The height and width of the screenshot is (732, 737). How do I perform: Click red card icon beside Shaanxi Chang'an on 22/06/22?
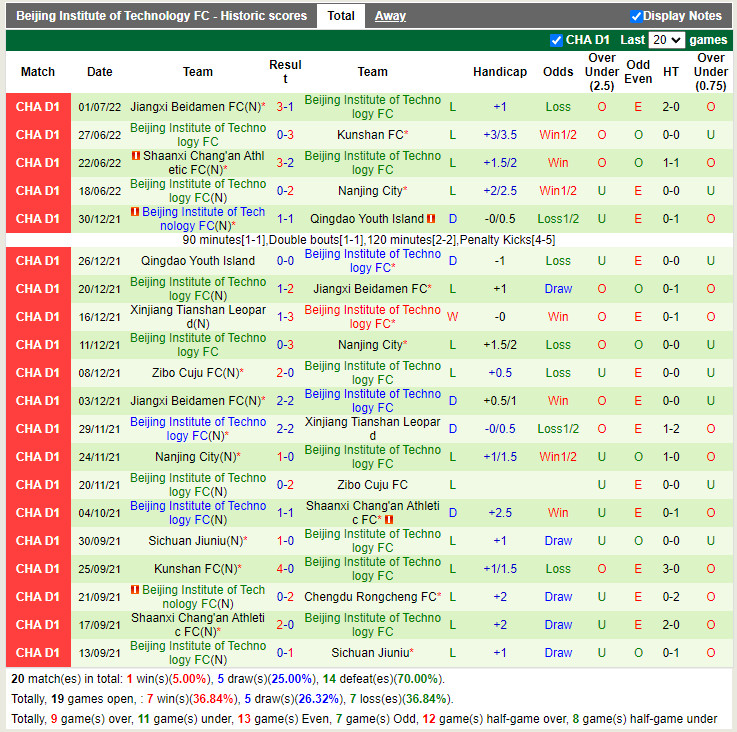point(136,155)
